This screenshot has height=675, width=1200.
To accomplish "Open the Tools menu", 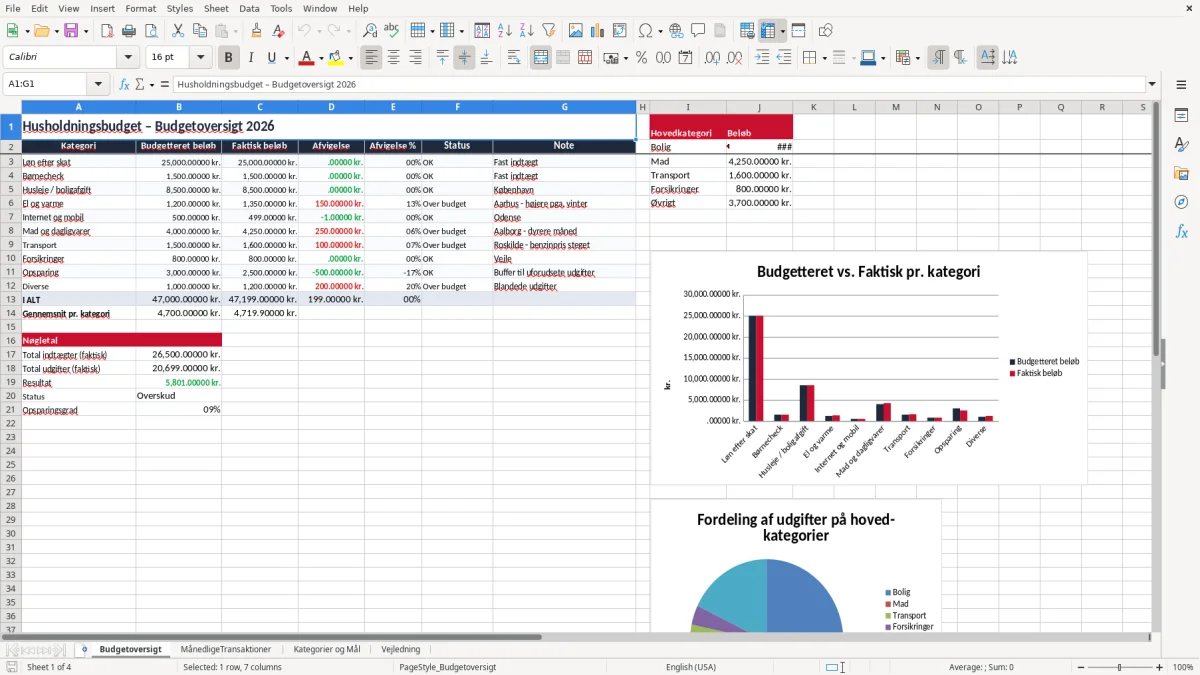I will (x=281, y=8).
